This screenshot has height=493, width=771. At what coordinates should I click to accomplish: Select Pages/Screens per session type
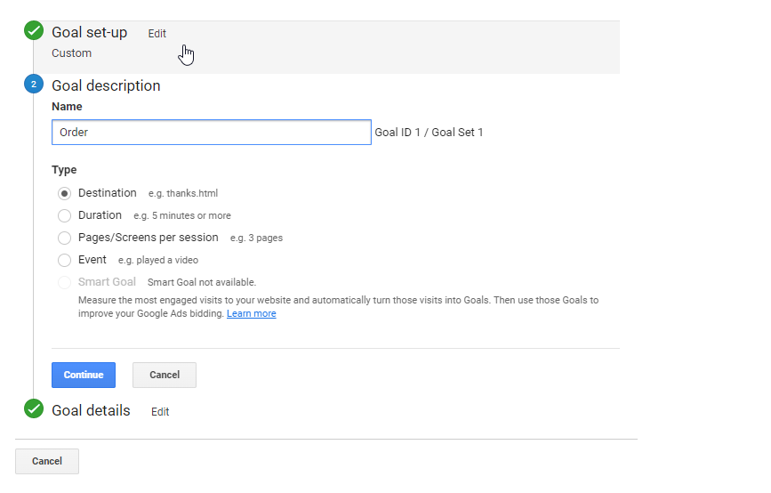(x=65, y=238)
